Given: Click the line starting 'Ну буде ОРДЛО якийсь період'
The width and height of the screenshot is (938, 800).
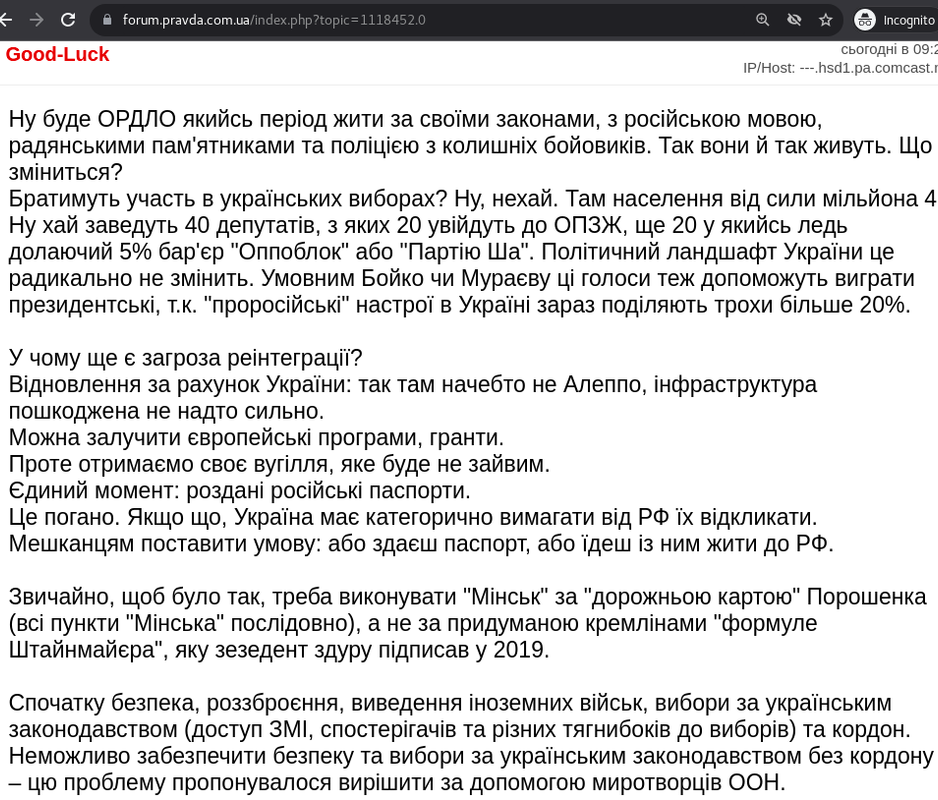Looking at the screenshot, I should tap(415, 120).
